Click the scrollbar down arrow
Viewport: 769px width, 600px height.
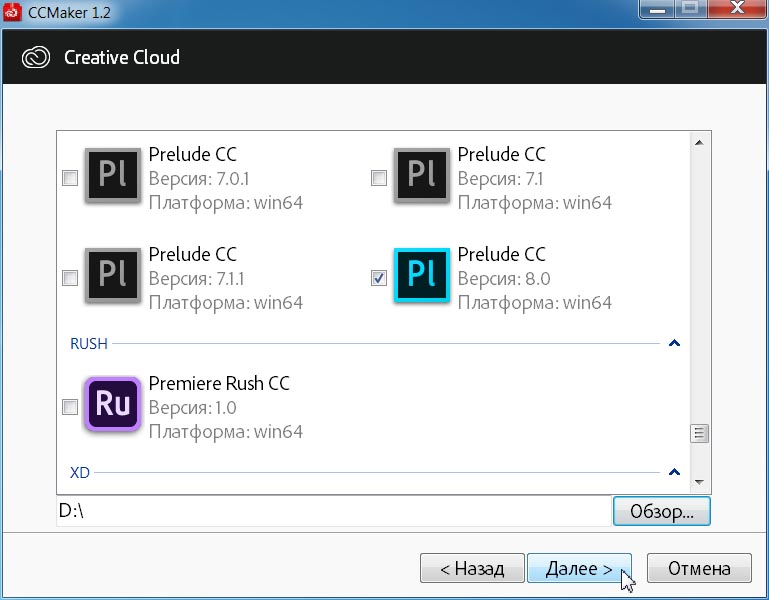[x=699, y=482]
